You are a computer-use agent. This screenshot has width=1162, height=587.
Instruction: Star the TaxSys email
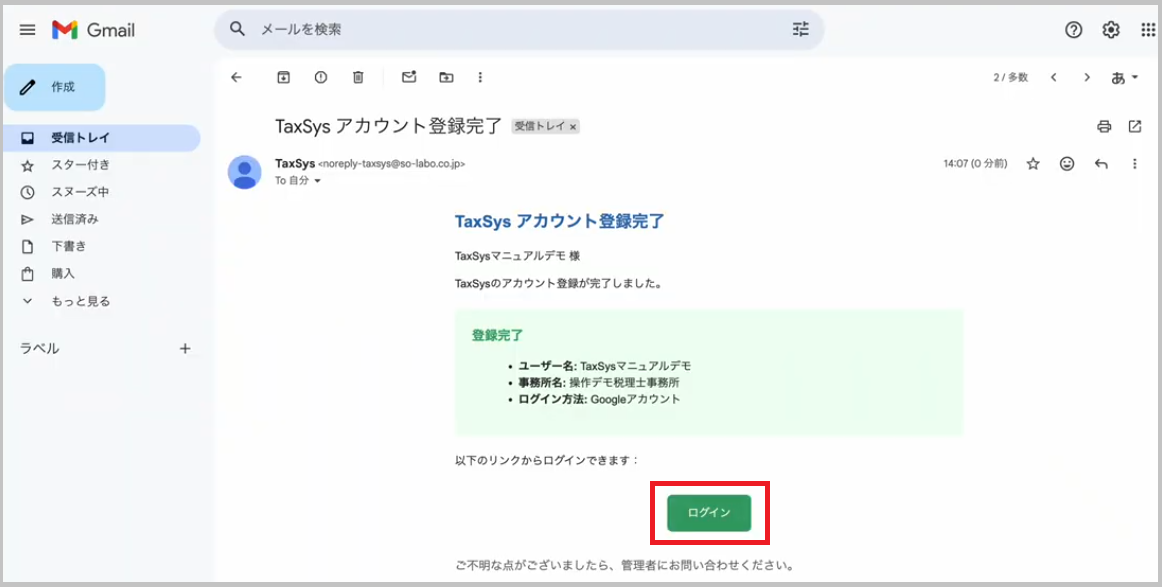pos(1033,164)
